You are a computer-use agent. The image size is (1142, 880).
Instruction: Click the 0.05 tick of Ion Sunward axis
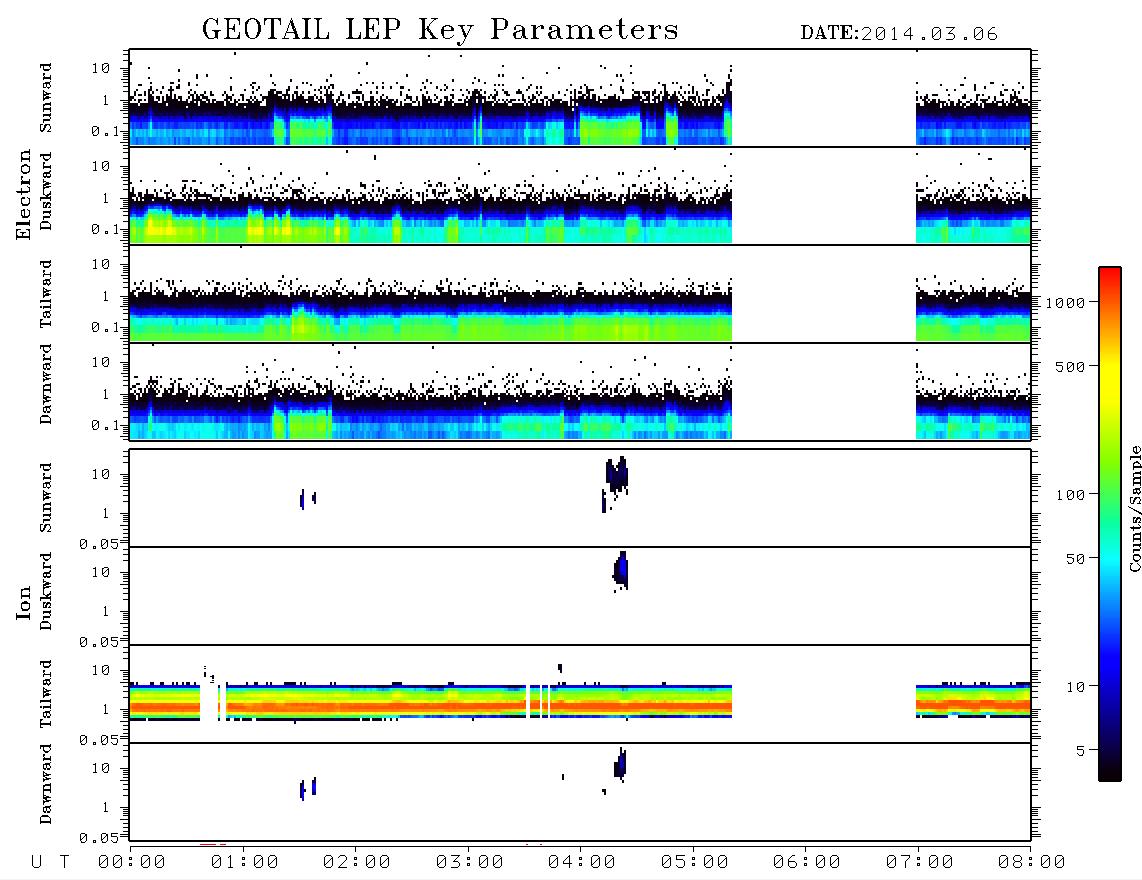(98, 544)
